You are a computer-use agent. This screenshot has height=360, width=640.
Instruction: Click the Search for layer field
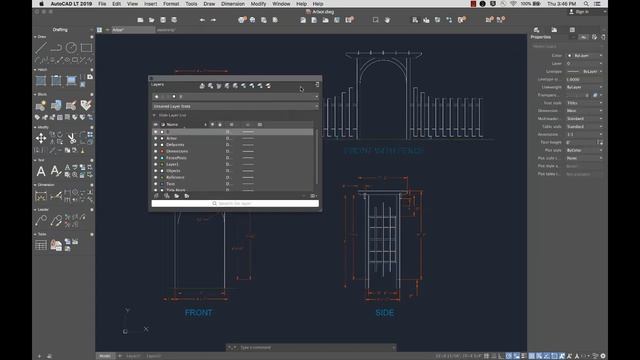click(235, 203)
